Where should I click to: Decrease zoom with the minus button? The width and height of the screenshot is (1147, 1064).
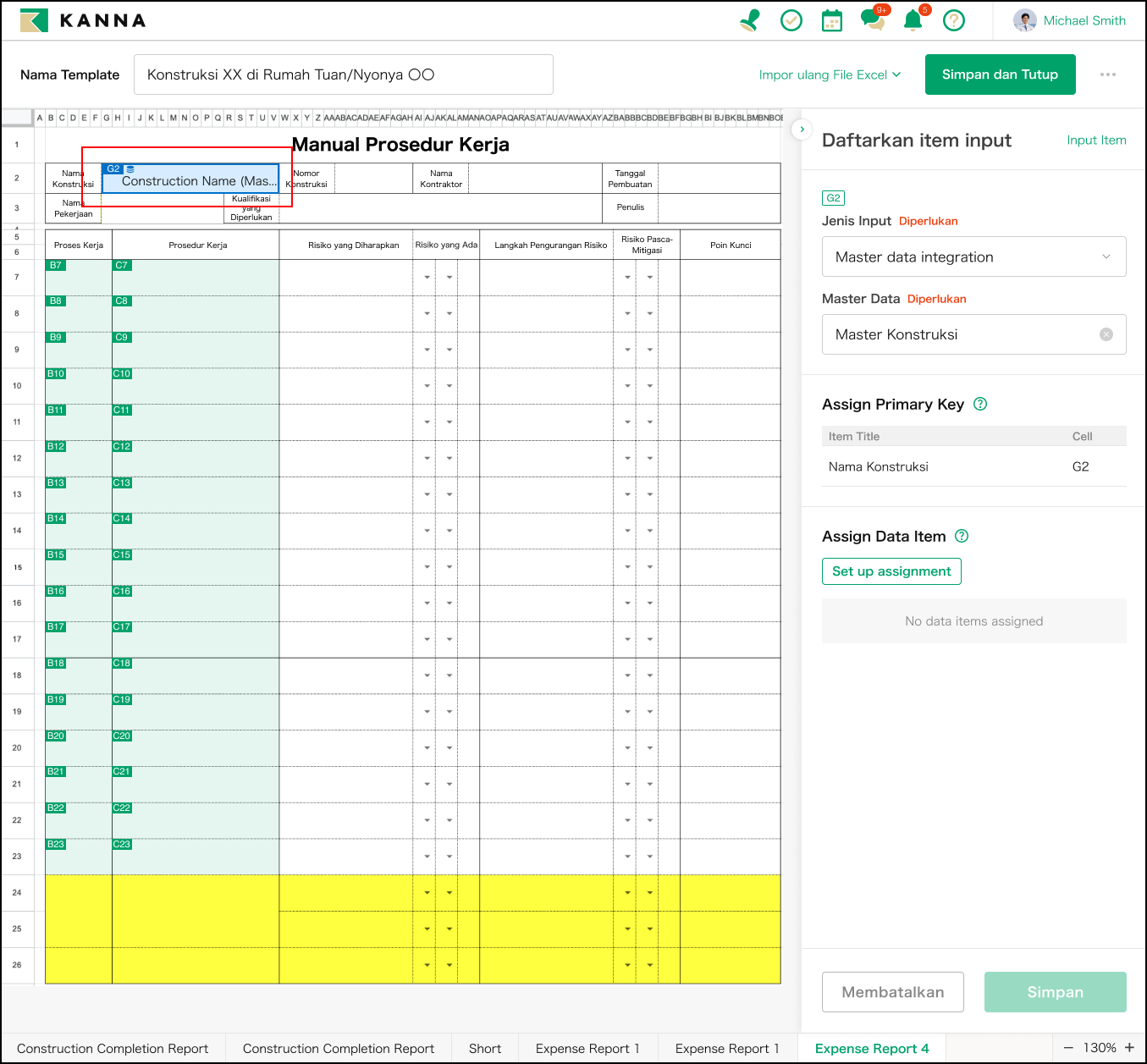tap(1068, 1048)
